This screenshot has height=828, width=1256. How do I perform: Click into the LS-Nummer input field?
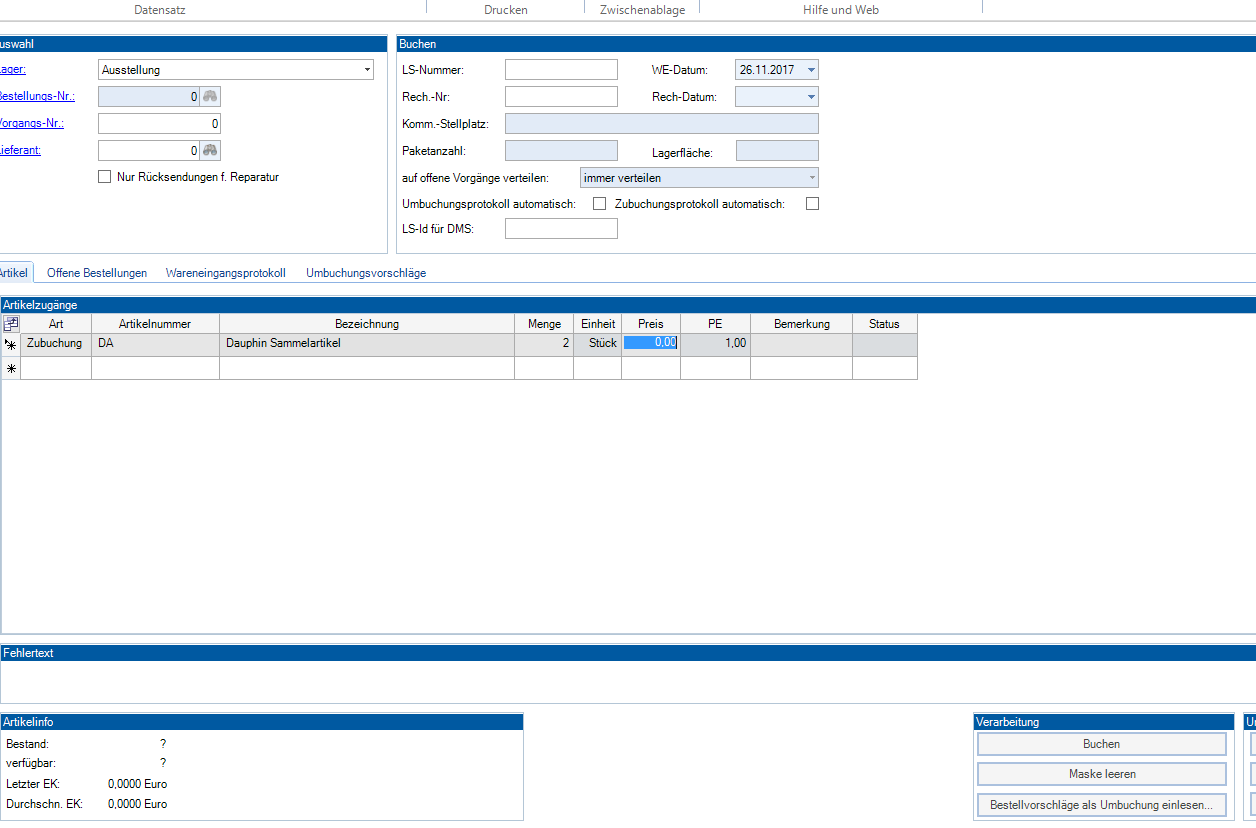click(561, 70)
